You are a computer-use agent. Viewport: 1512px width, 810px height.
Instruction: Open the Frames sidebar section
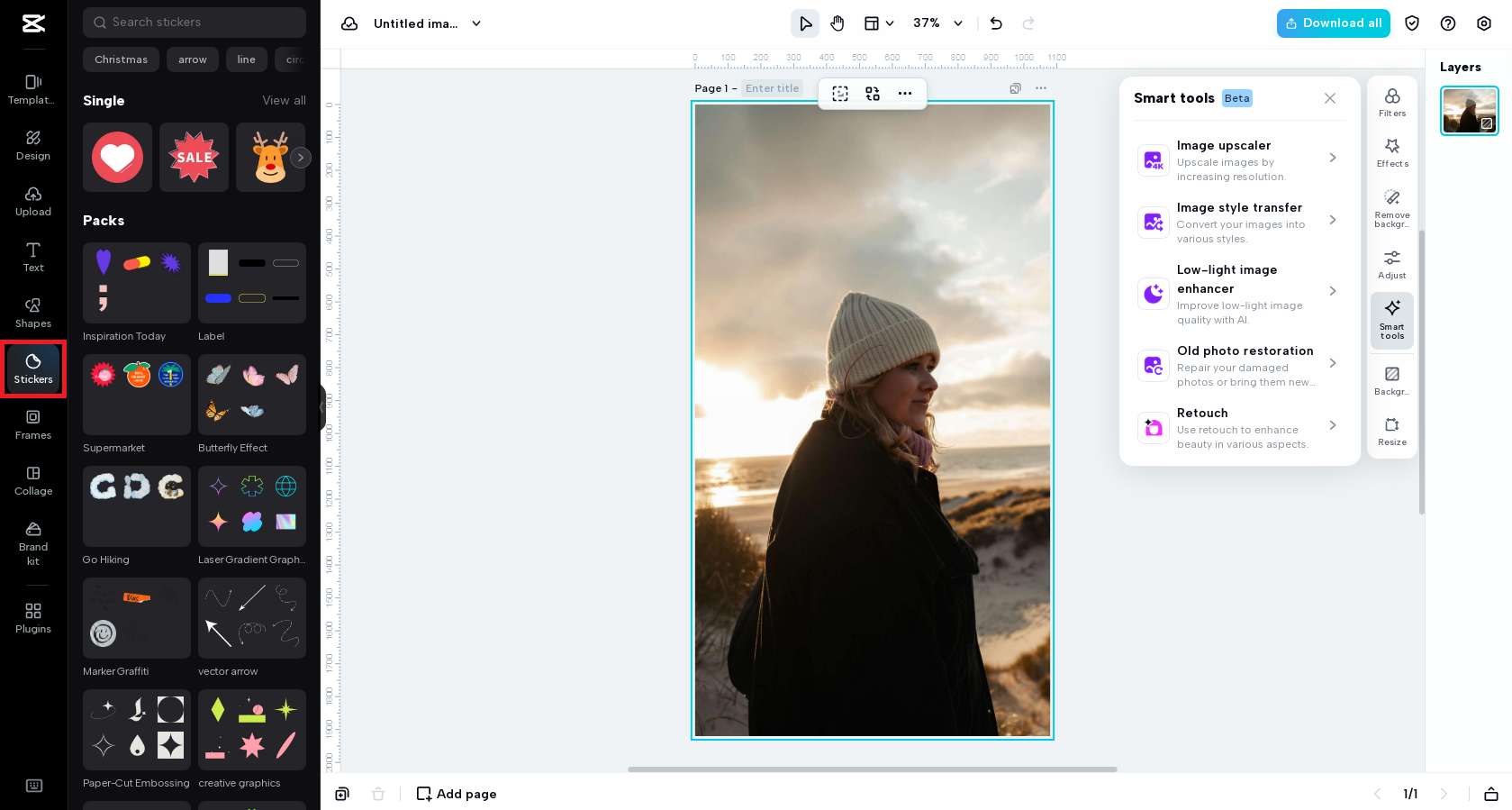pos(33,424)
